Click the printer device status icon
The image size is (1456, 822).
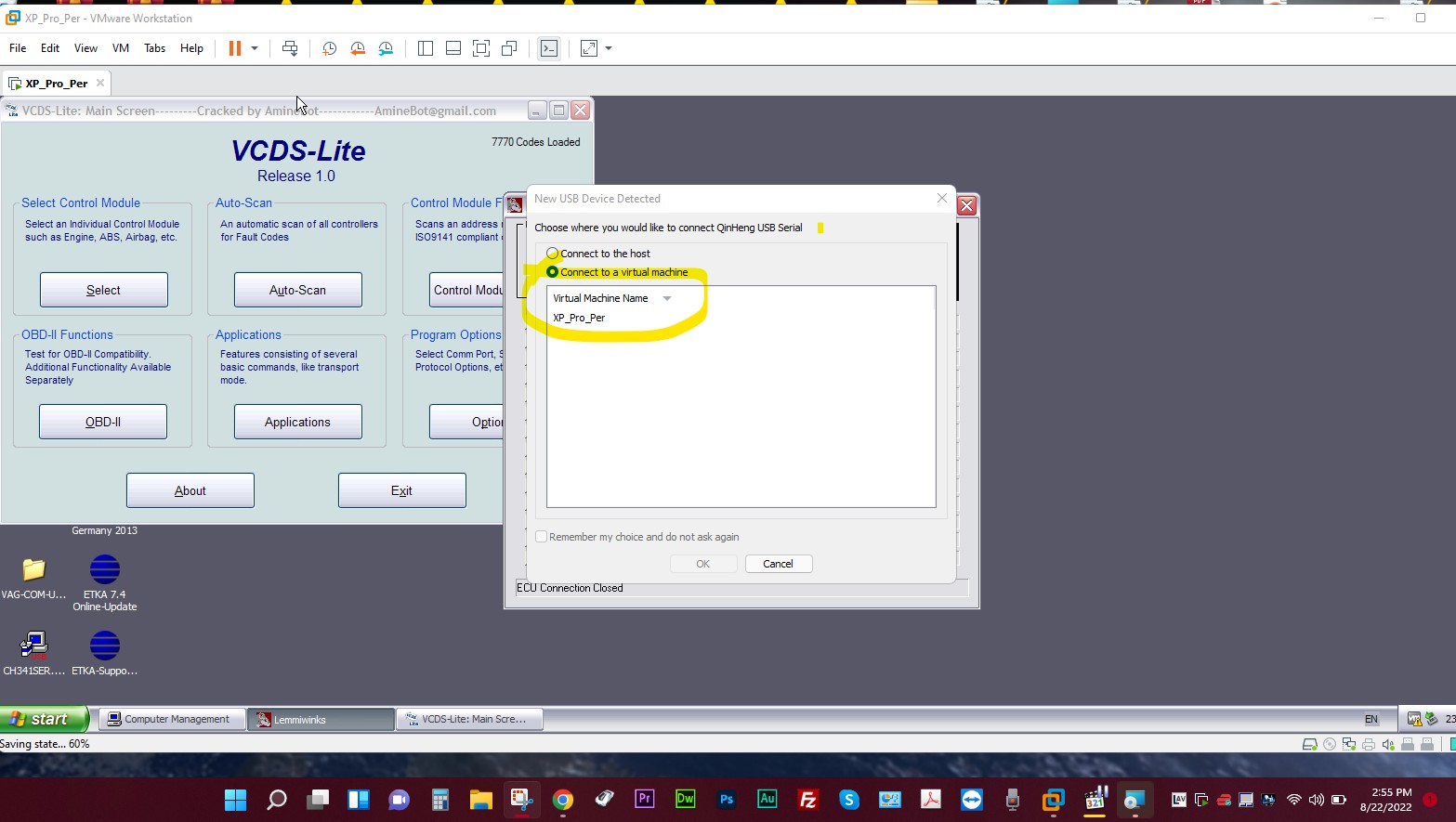point(1369,744)
